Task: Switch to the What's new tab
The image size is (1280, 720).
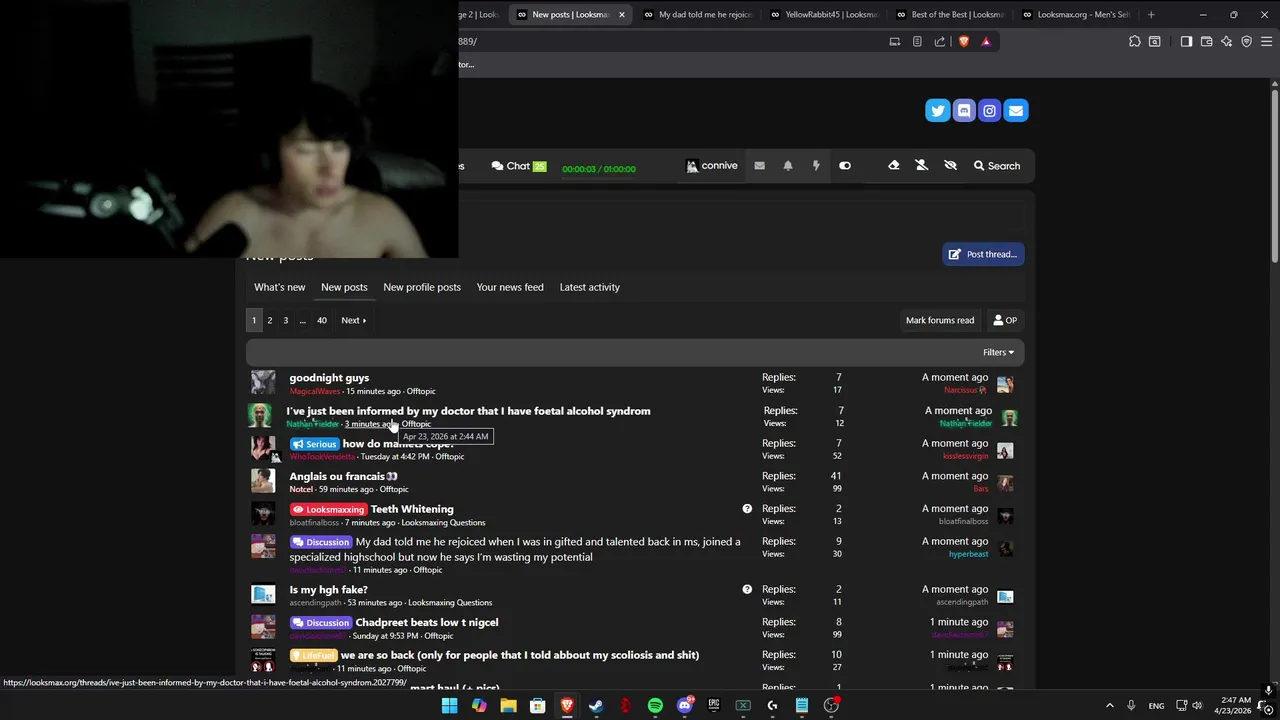Action: point(280,287)
